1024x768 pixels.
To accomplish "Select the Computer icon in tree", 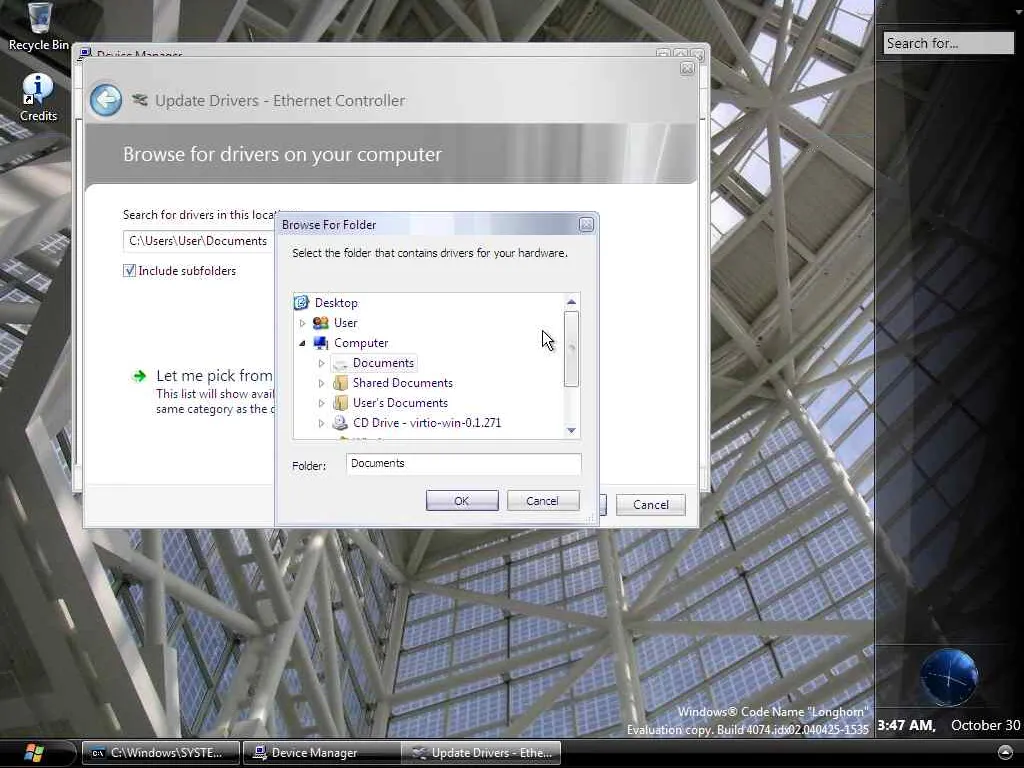I will [321, 343].
